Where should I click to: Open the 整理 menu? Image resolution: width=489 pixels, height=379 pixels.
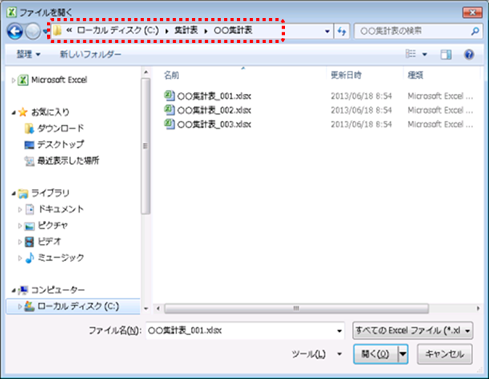pos(28,54)
